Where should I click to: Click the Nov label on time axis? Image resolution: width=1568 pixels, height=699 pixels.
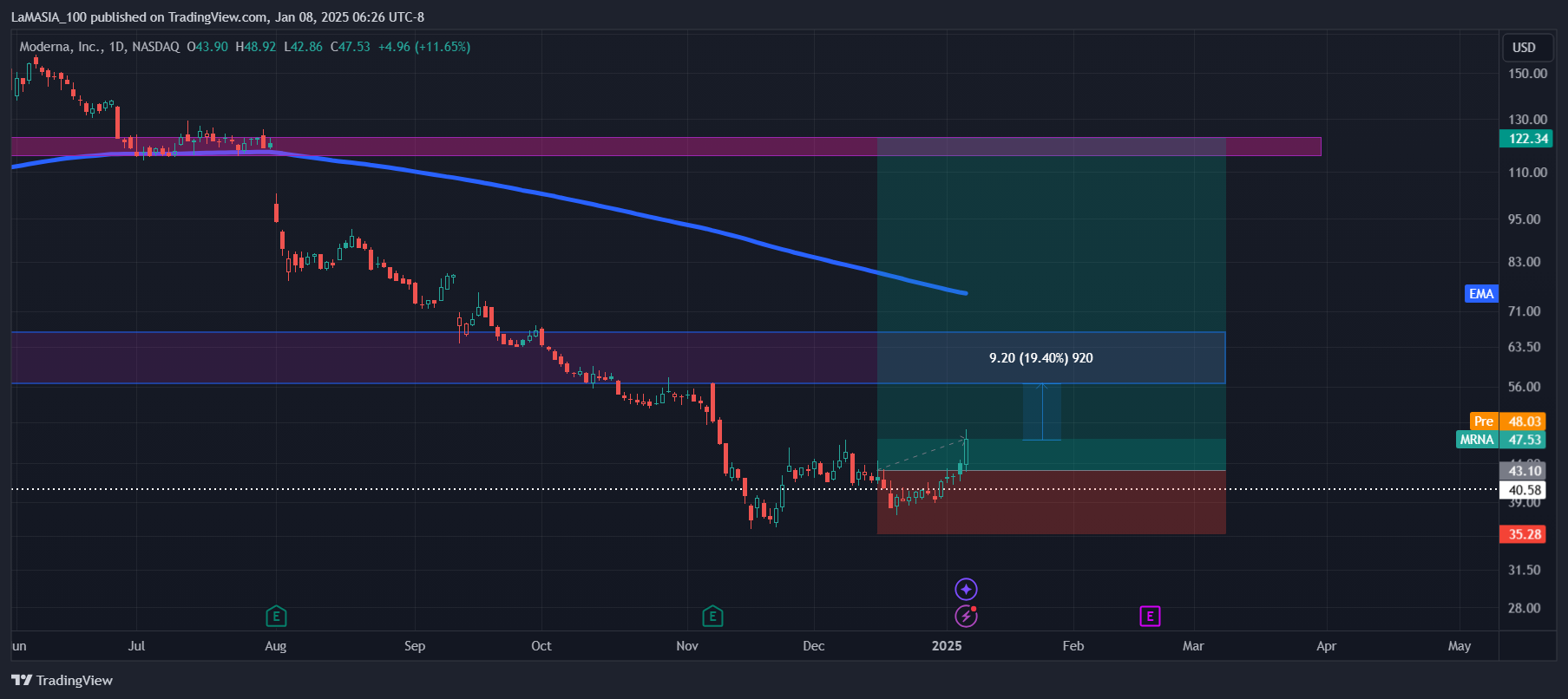point(687,646)
